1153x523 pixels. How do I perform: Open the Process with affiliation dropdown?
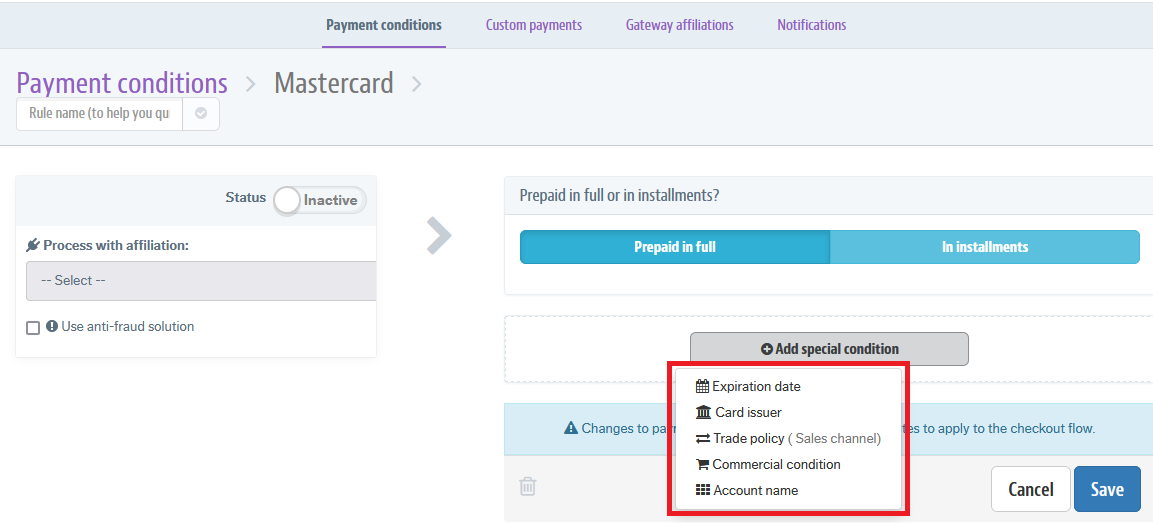pyautogui.click(x=201, y=281)
